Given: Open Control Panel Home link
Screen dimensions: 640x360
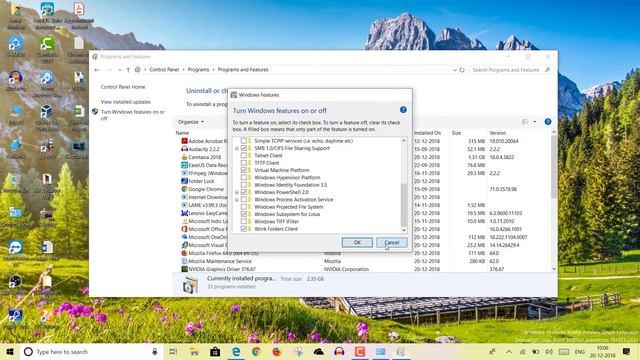Looking at the screenshot, I should pos(123,87).
